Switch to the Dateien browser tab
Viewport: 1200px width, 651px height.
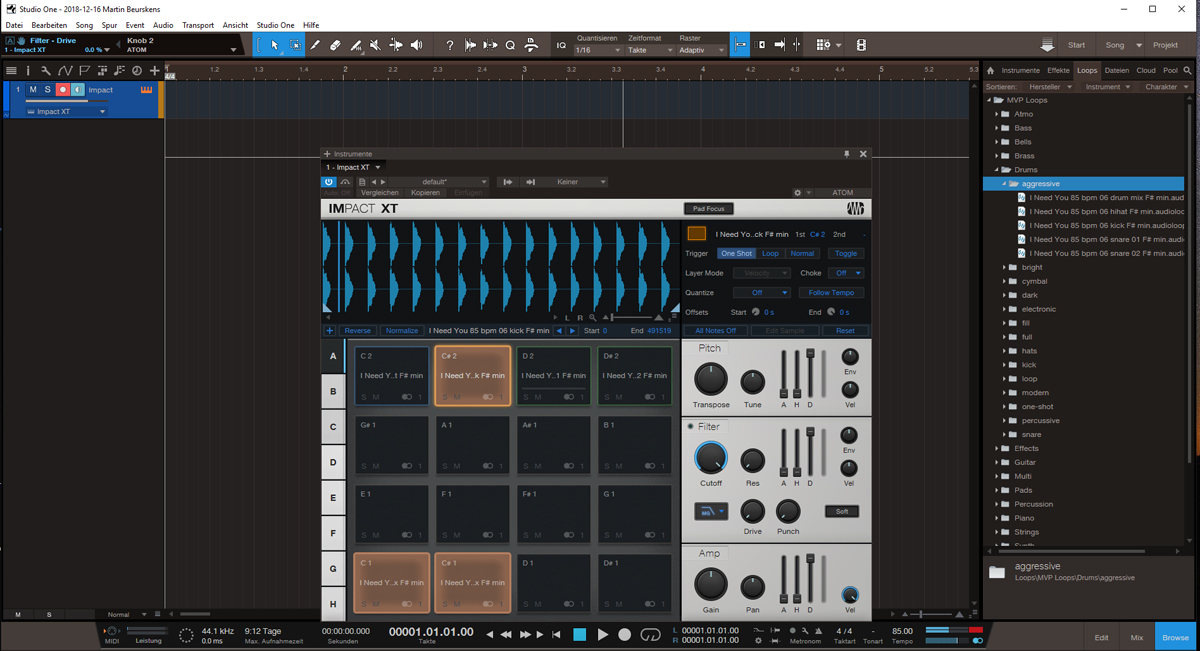1117,71
